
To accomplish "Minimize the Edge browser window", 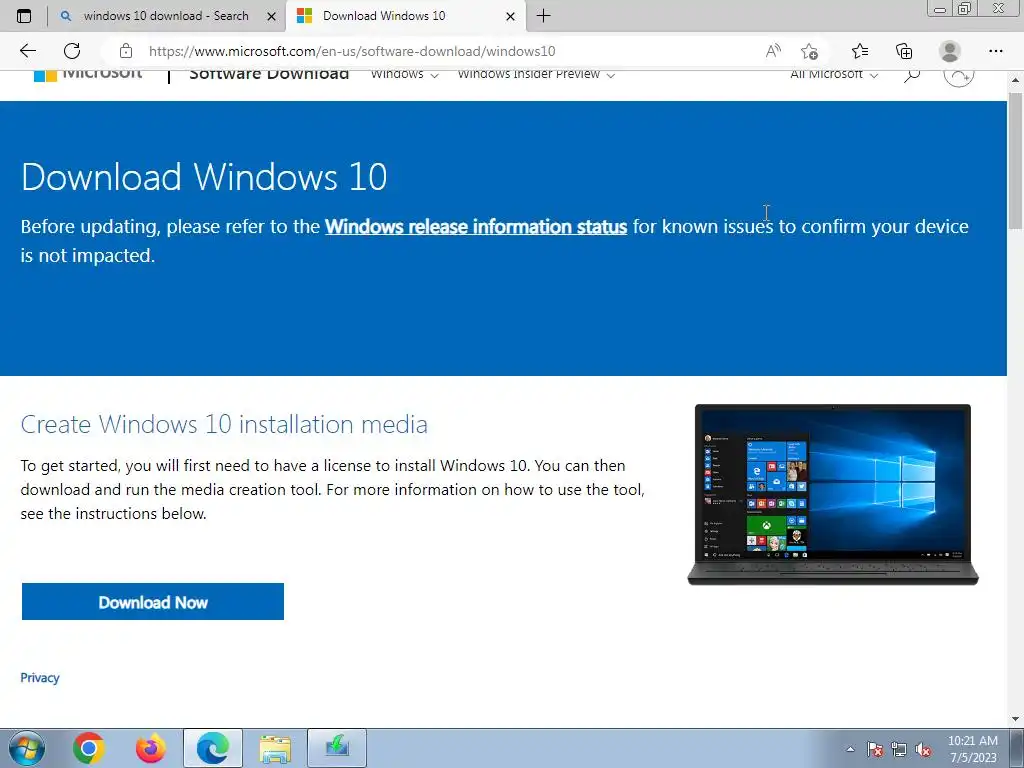I will (940, 9).
